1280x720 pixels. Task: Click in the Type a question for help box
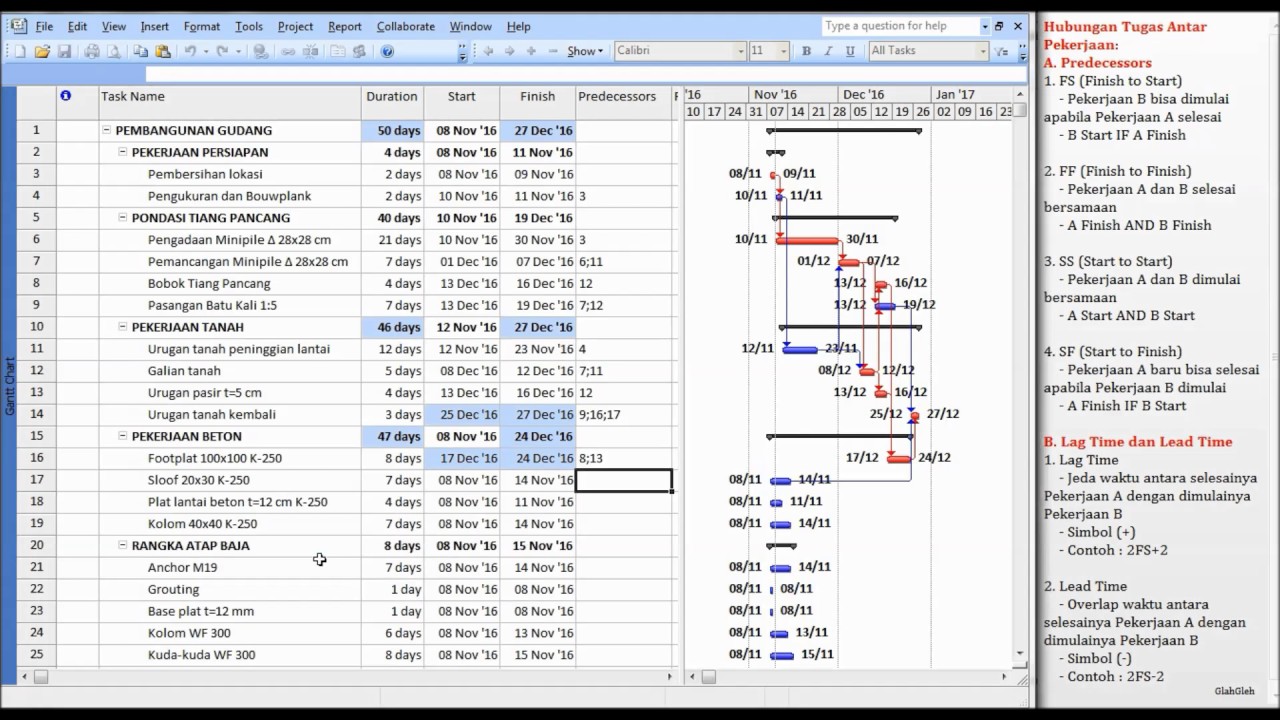[x=899, y=26]
